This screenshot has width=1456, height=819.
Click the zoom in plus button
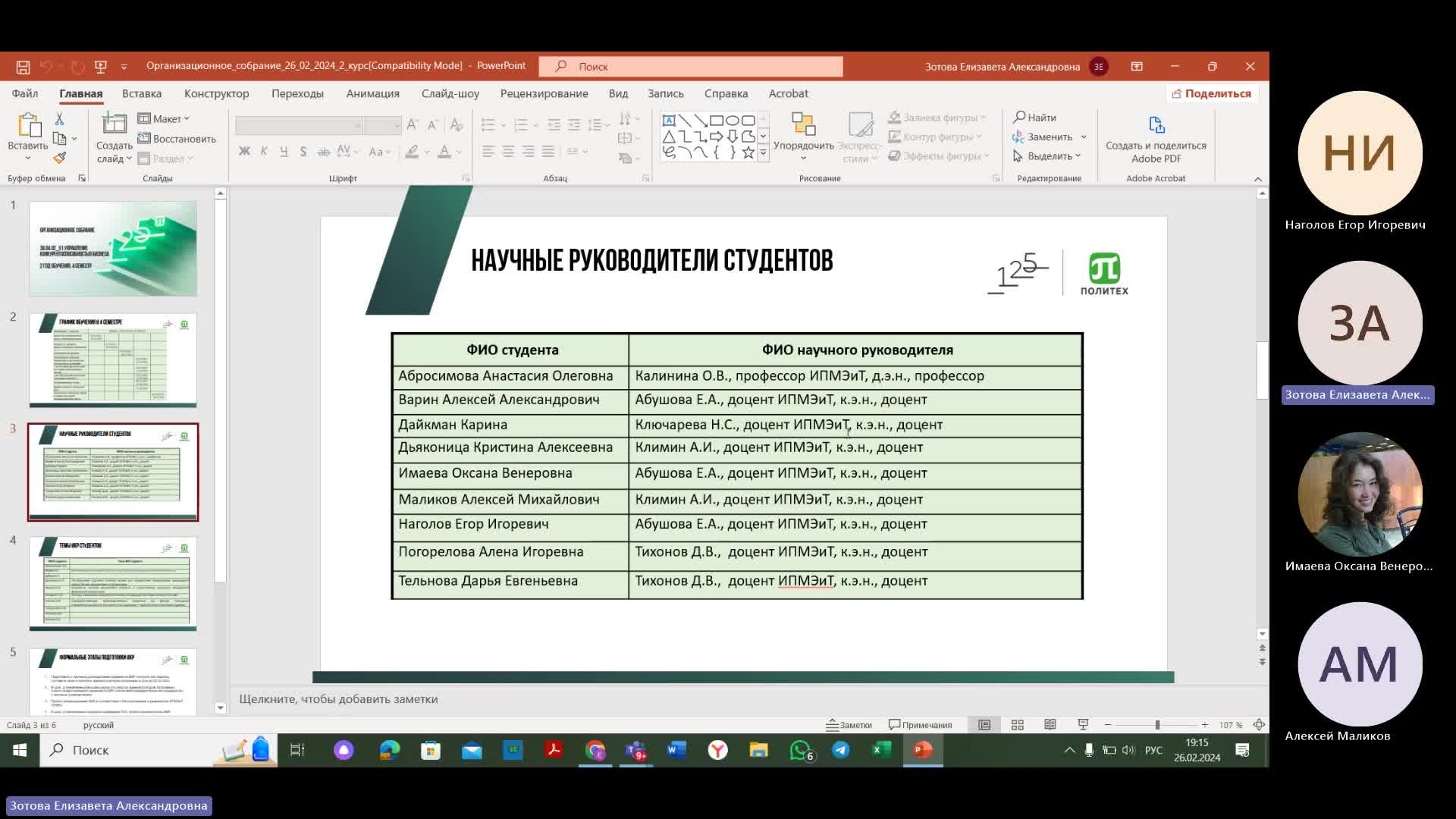click(x=1205, y=725)
